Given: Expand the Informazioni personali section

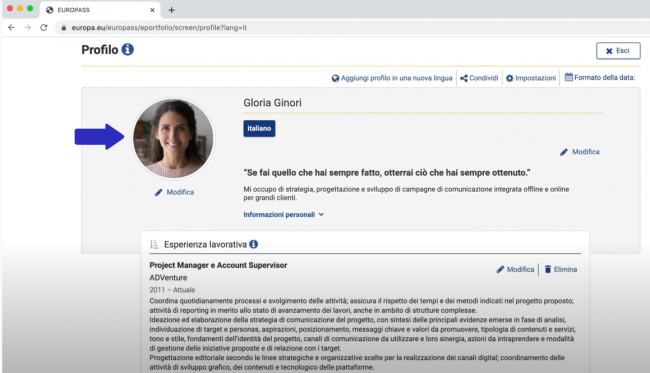Looking at the screenshot, I should pyautogui.click(x=284, y=215).
